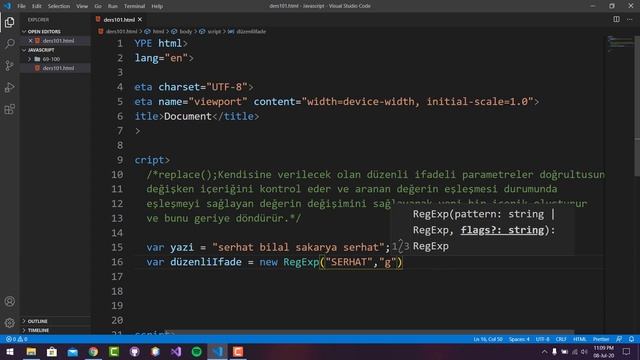Image resolution: width=640 pixels, height=360 pixels.
Task: Click the VS Code logo in title bar
Action: point(7,6)
